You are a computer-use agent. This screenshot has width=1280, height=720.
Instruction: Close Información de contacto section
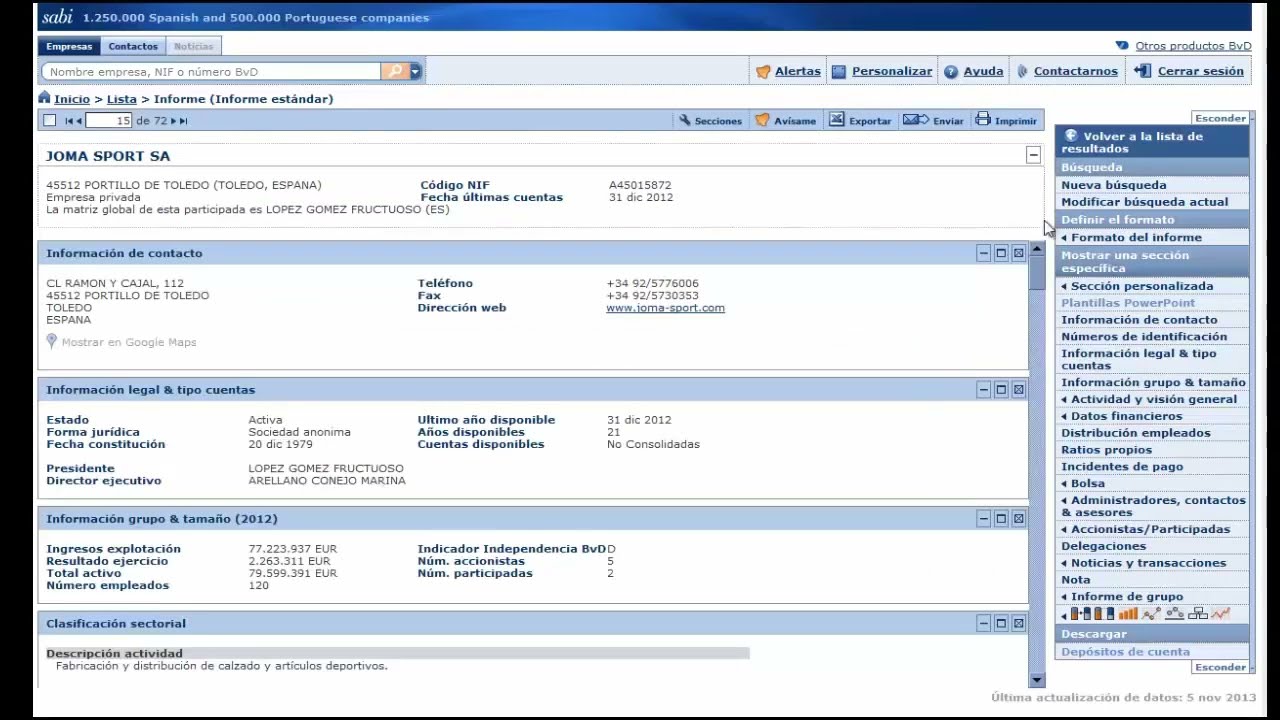point(1018,253)
